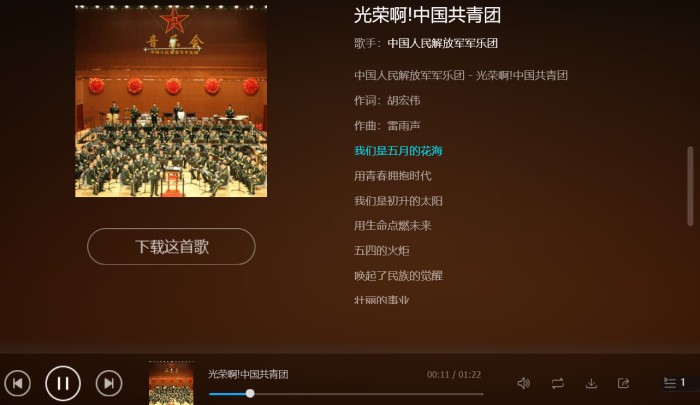Click the large song title heading
The height and width of the screenshot is (405, 700).
click(x=427, y=15)
